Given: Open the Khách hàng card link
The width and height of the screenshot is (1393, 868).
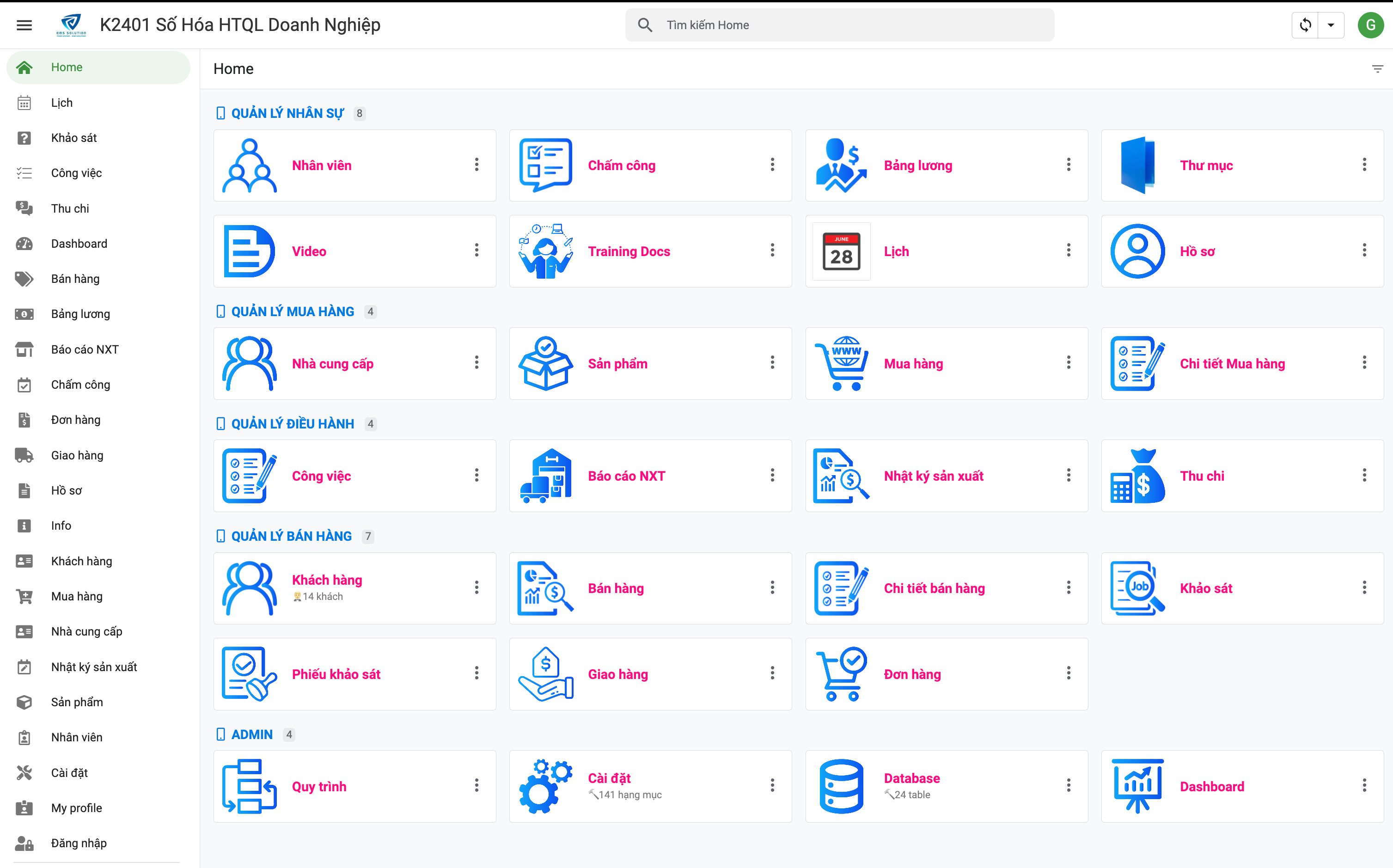Looking at the screenshot, I should click(x=327, y=580).
